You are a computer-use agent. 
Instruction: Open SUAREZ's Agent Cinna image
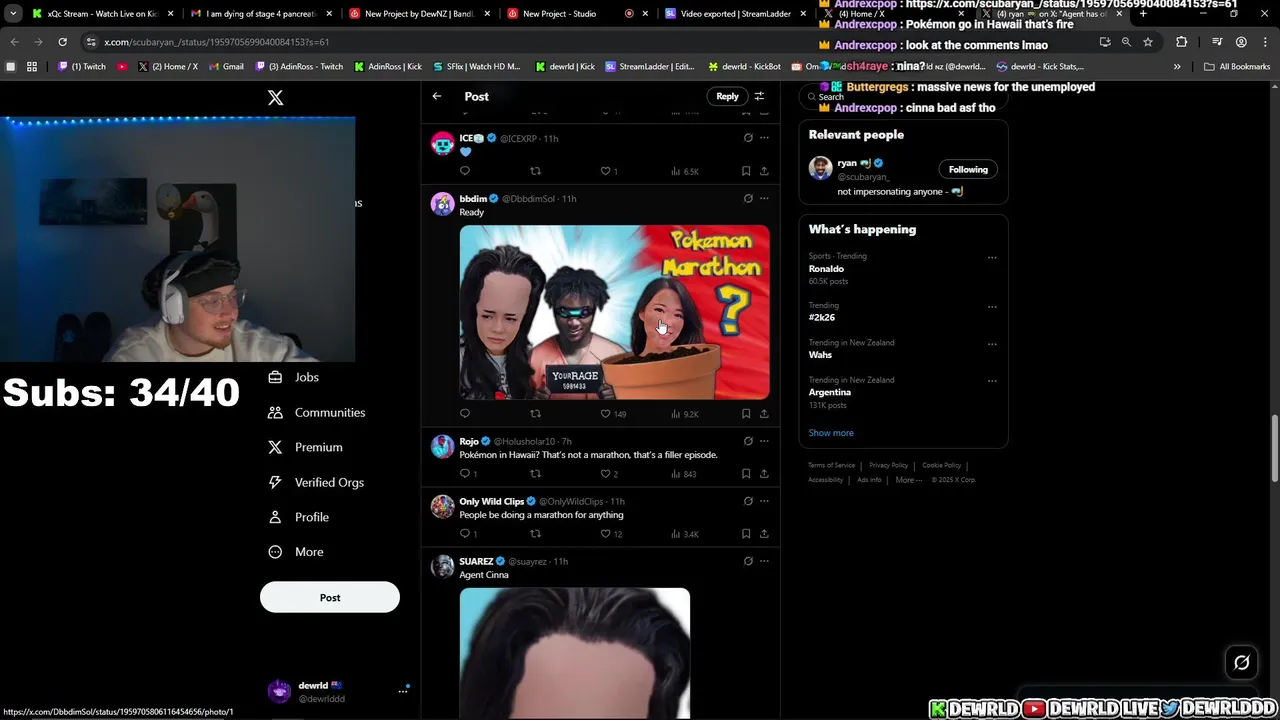coord(575,653)
